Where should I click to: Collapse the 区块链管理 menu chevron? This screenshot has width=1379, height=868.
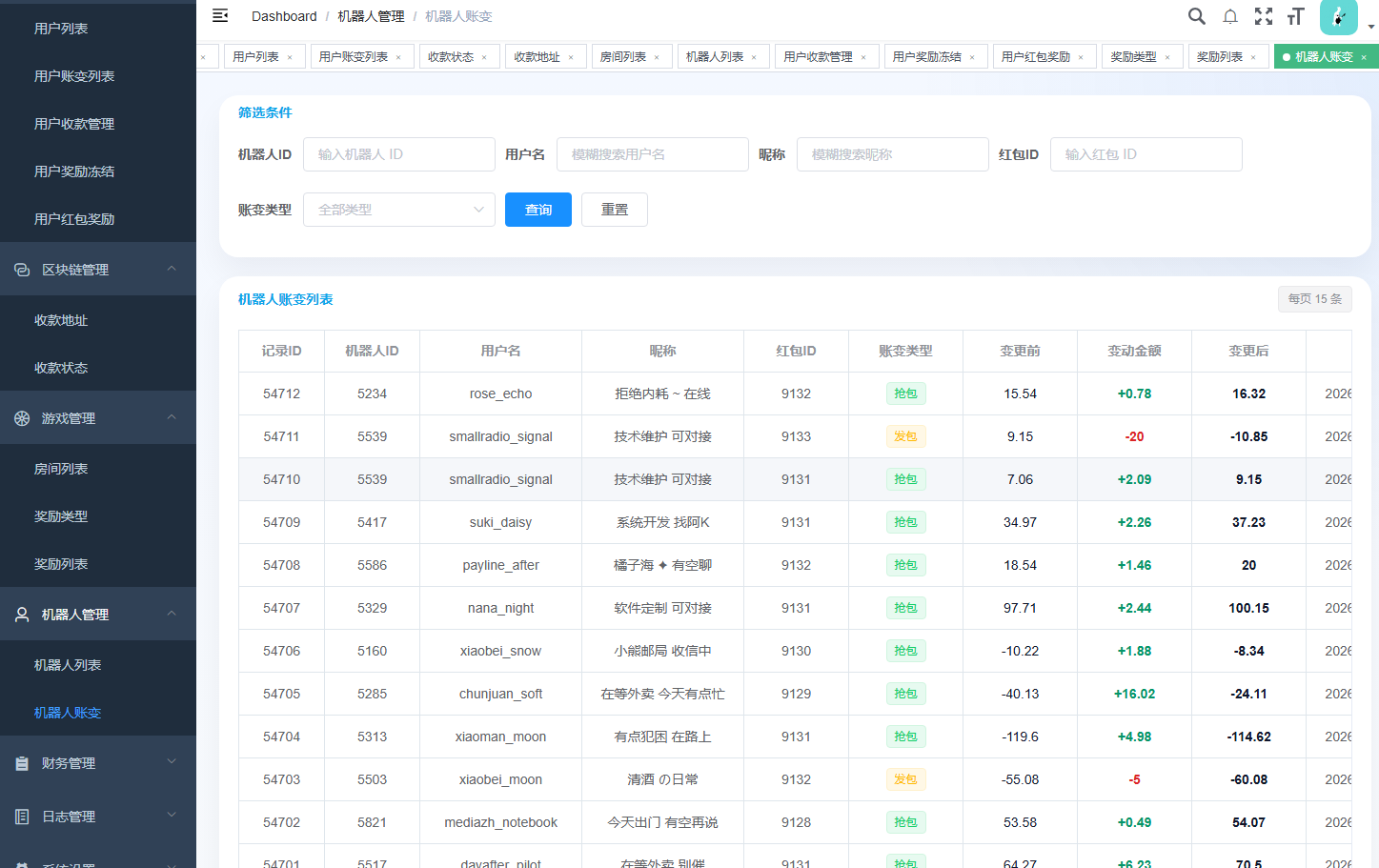tap(172, 269)
